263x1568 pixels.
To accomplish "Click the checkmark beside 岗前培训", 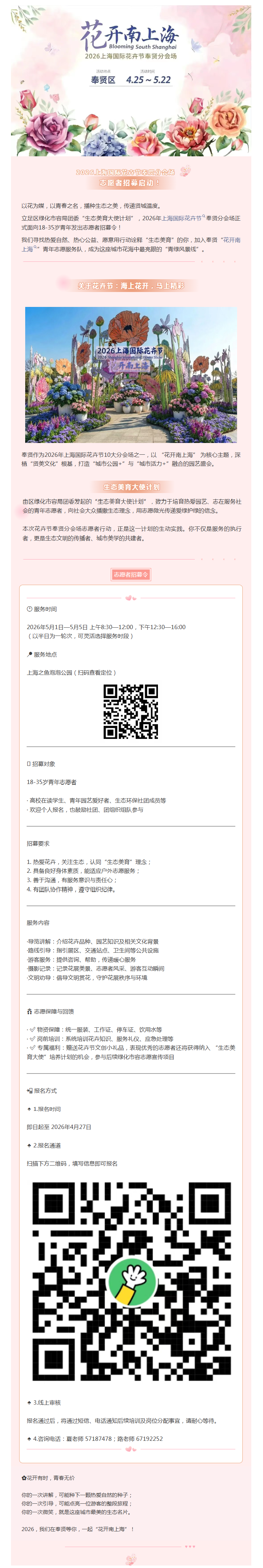I will (x=33, y=1038).
